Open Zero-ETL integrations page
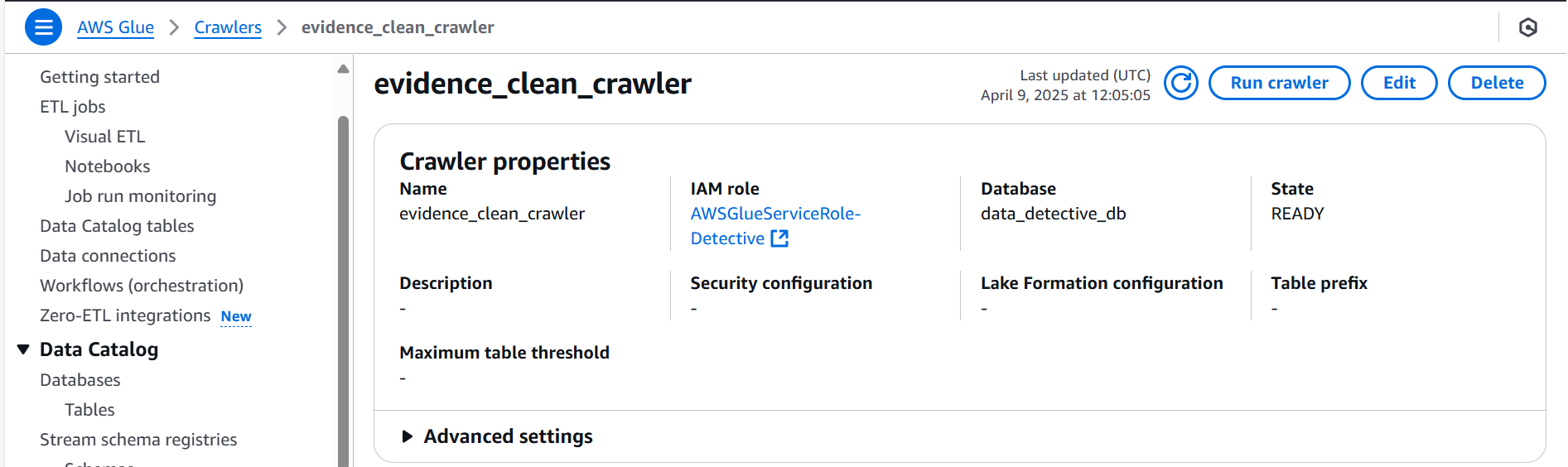Image resolution: width=1568 pixels, height=467 pixels. [x=125, y=315]
